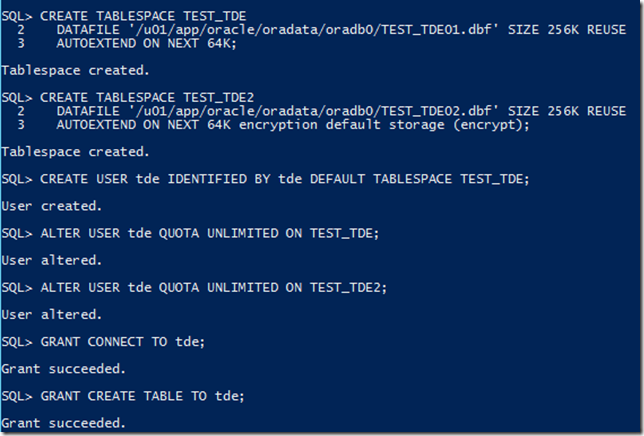Click the last 'Grant succeeded.' message
Viewport: 644px width, 436px height.
[64, 423]
